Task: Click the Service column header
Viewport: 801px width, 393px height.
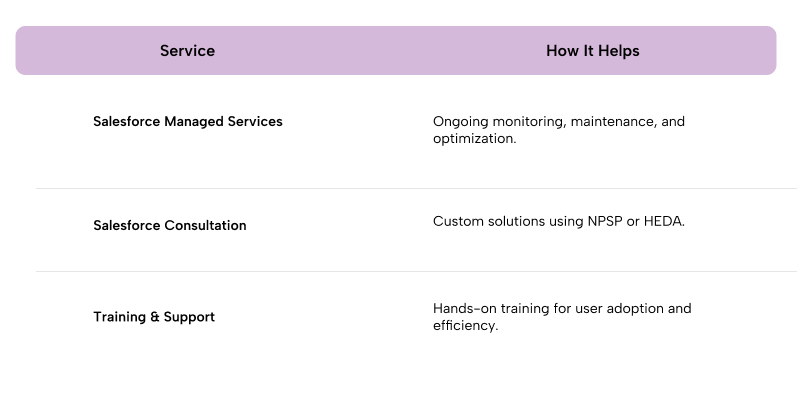Action: [x=187, y=51]
